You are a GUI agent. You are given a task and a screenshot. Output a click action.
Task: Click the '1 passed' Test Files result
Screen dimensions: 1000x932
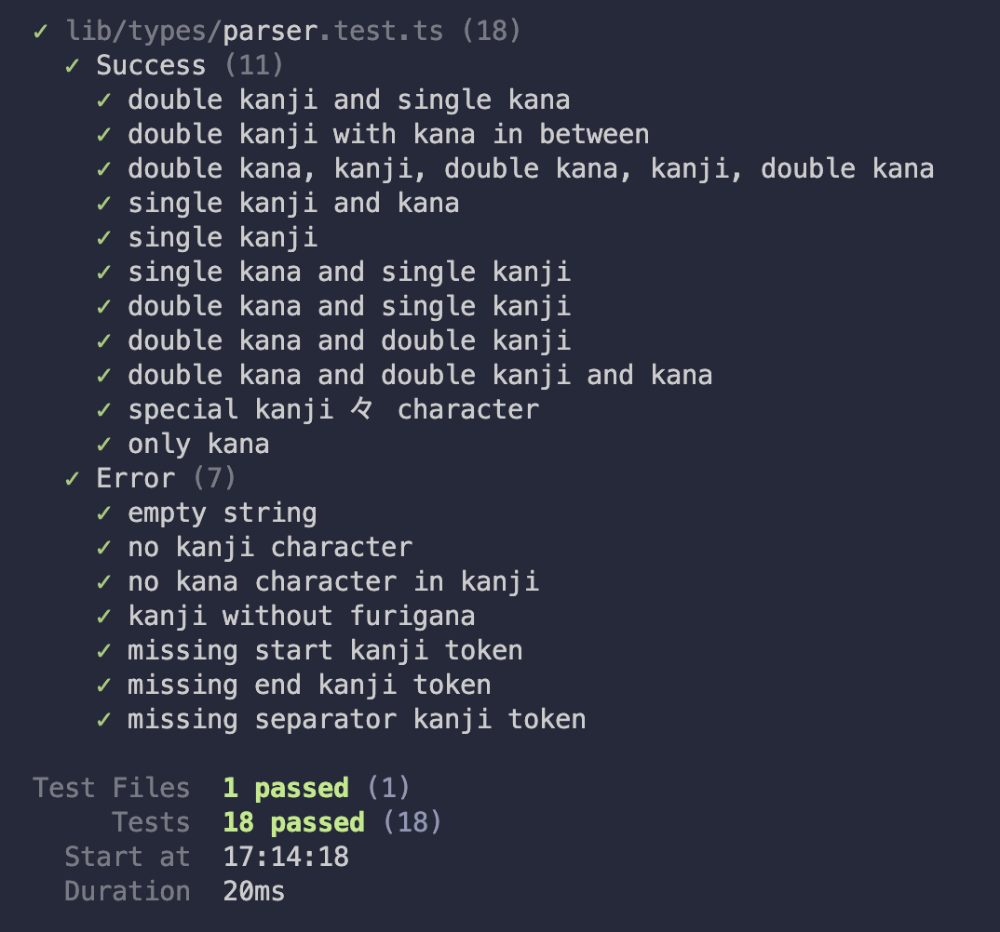[285, 788]
